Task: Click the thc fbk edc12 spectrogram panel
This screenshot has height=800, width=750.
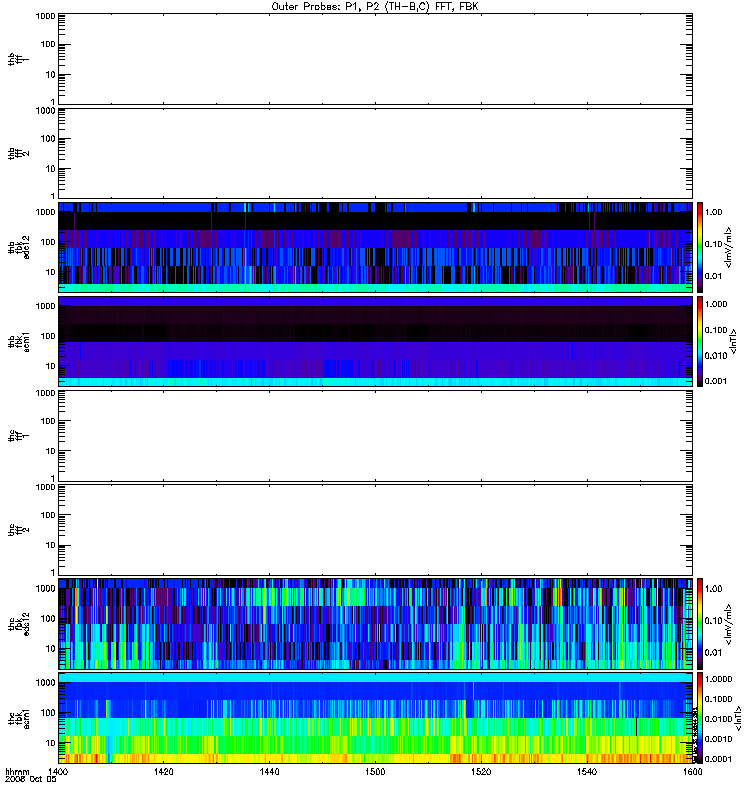Action: pyautogui.click(x=375, y=624)
